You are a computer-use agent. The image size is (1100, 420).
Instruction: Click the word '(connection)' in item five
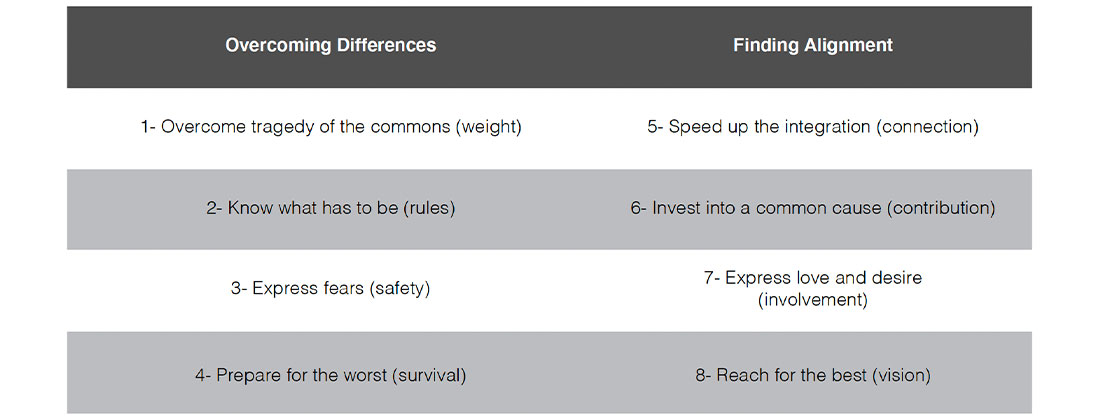pos(930,128)
